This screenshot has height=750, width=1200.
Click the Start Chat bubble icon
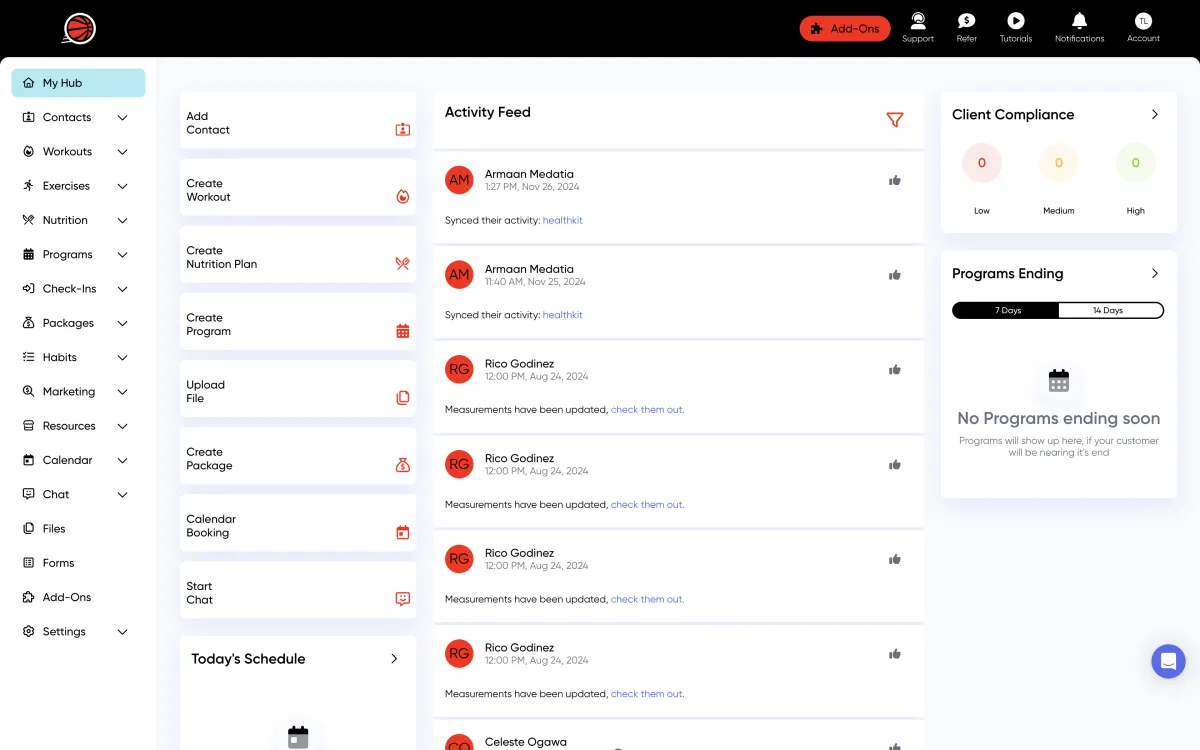[403, 599]
